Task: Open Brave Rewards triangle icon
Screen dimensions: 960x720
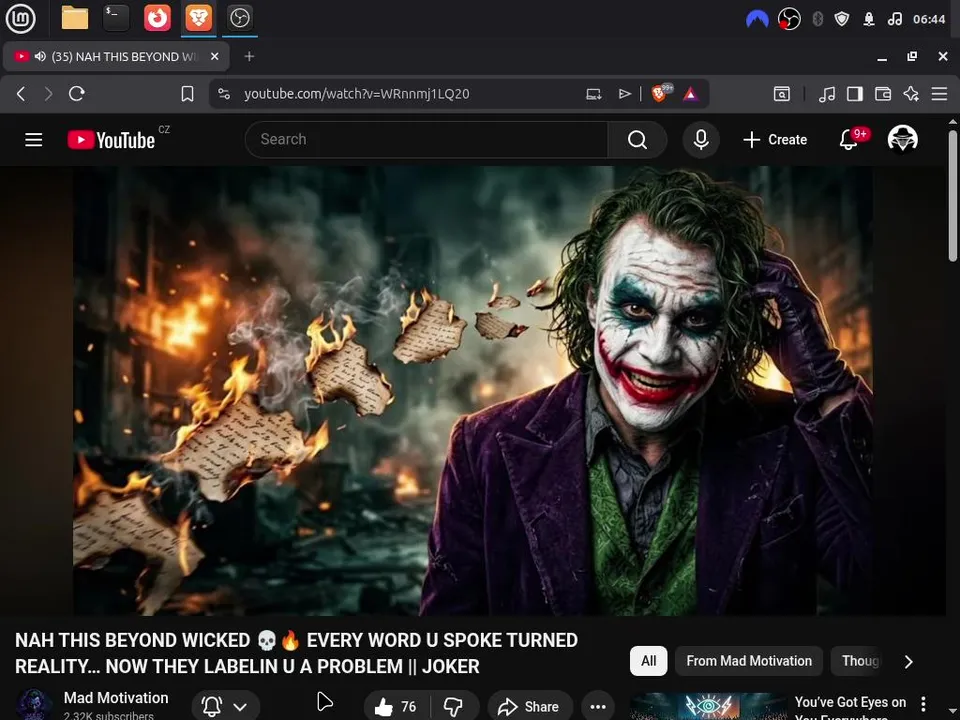Action: click(691, 94)
